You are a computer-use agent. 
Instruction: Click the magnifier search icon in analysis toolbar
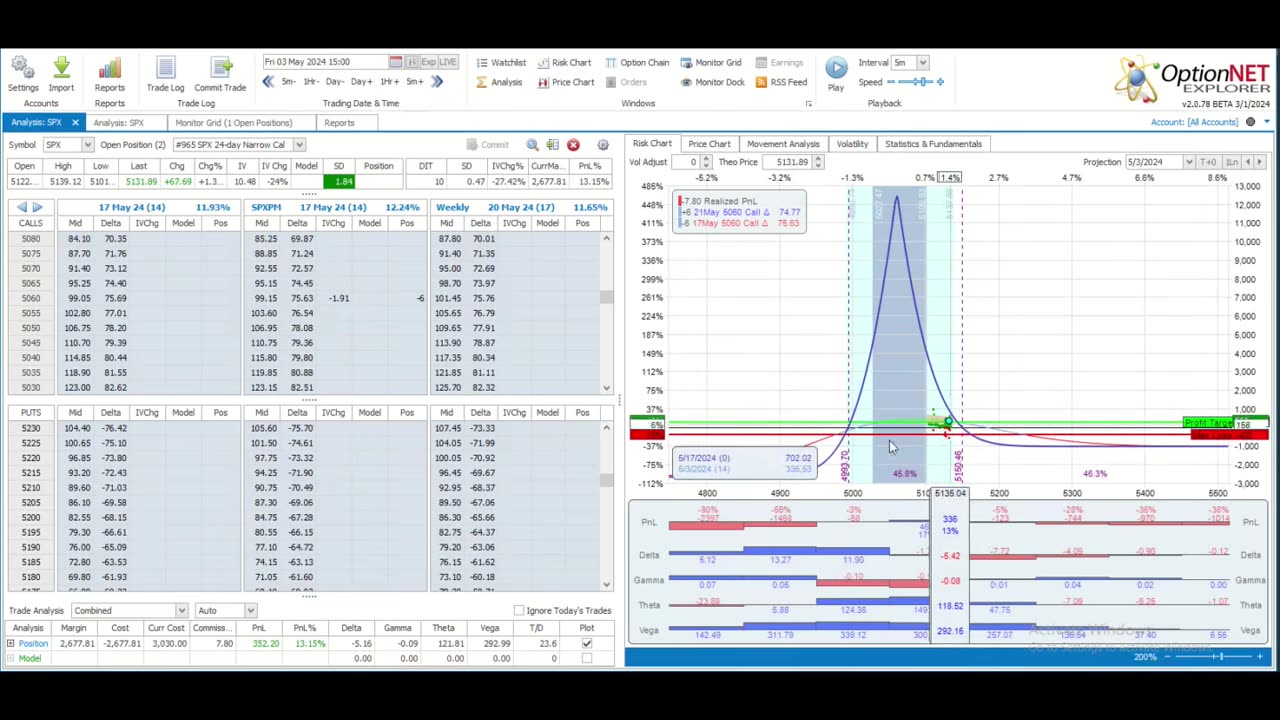tap(533, 145)
